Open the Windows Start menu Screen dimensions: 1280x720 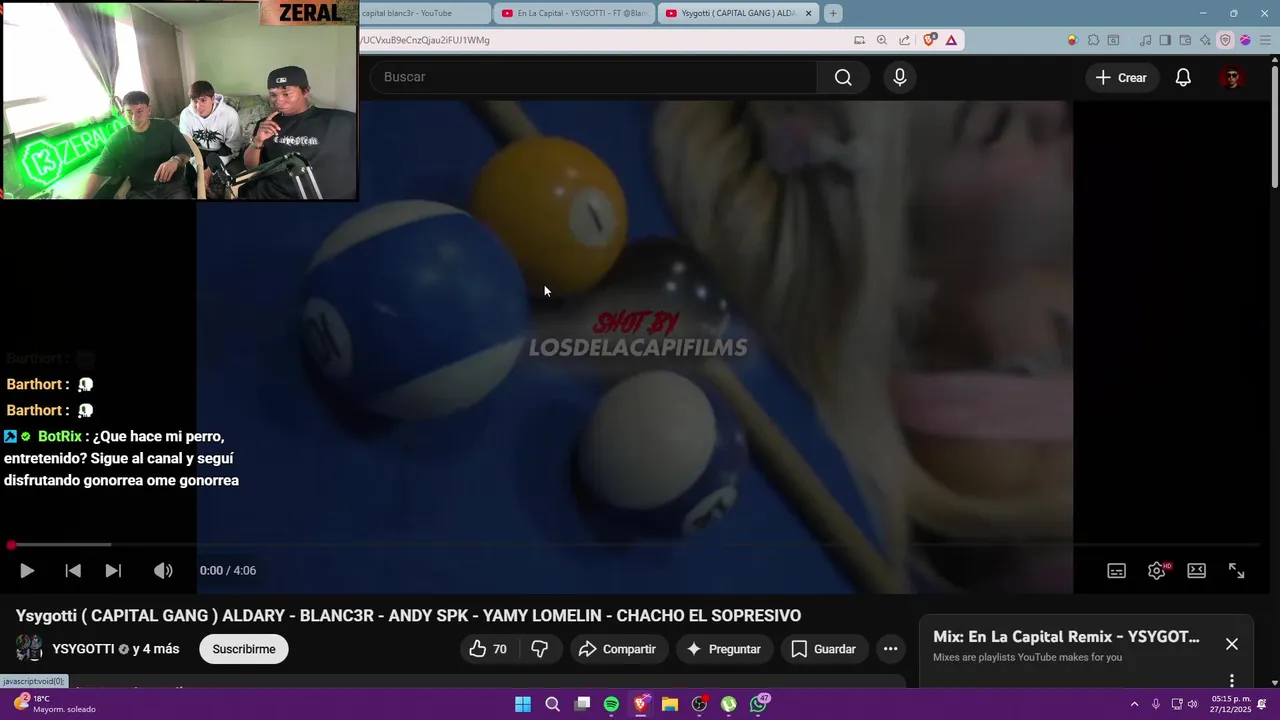(x=523, y=704)
